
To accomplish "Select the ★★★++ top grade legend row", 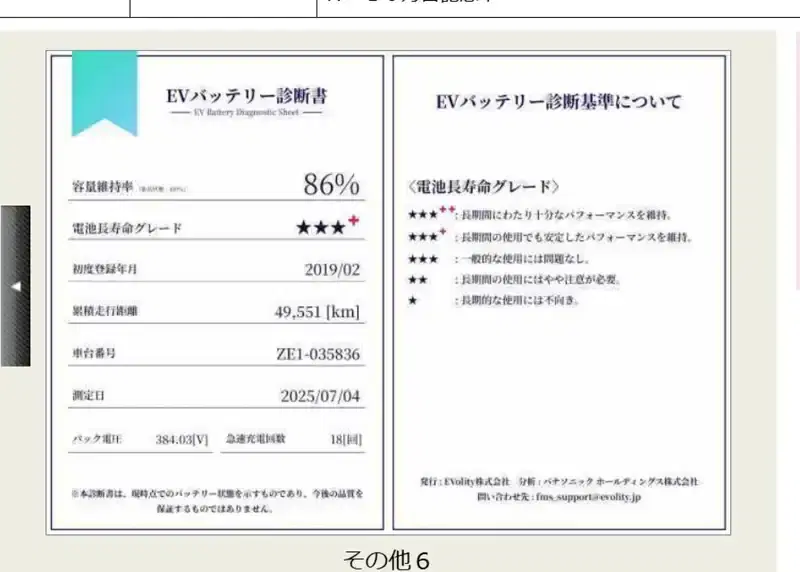I will pyautogui.click(x=539, y=214).
